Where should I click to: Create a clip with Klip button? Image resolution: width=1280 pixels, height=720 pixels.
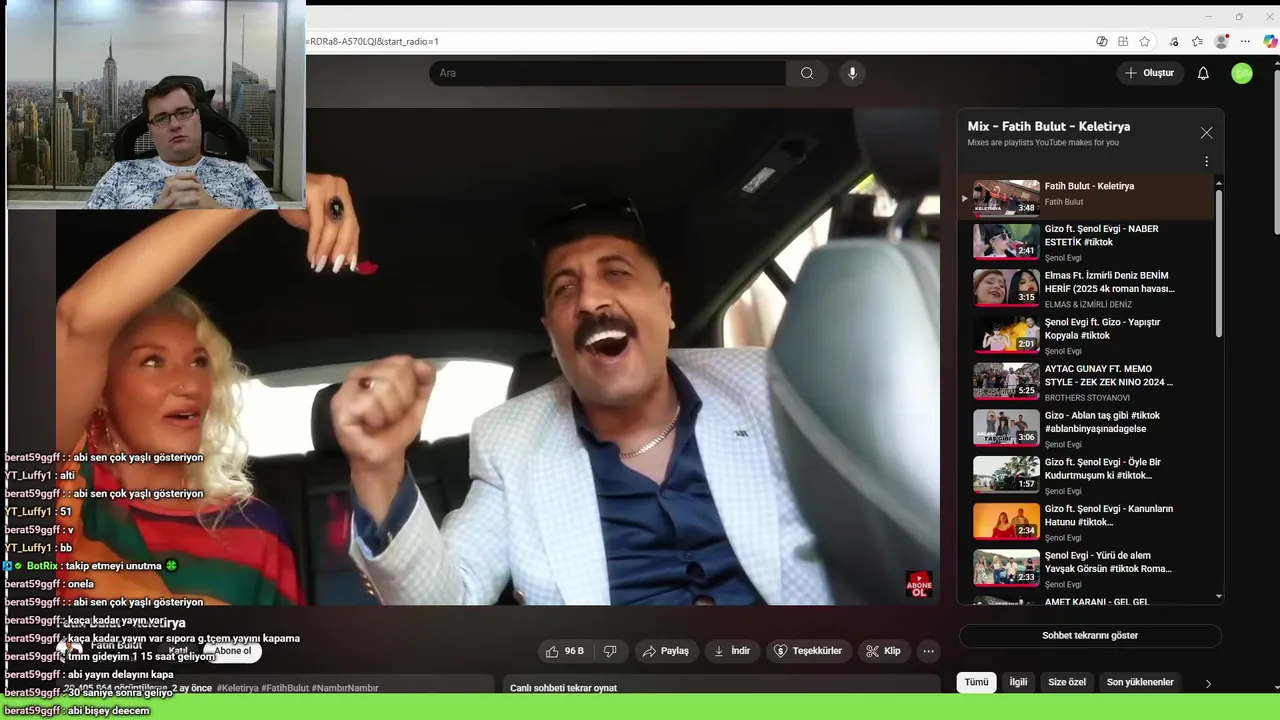(883, 651)
